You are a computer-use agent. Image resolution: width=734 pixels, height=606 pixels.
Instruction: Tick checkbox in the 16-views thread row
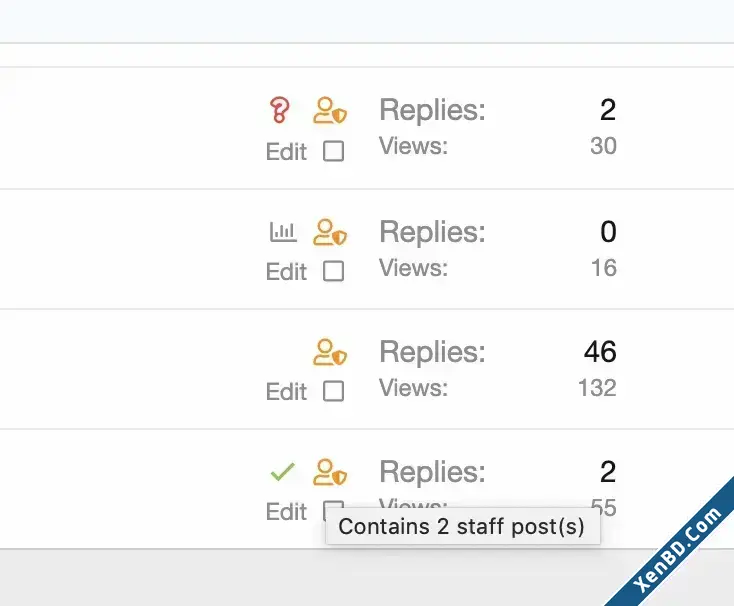[x=333, y=271]
